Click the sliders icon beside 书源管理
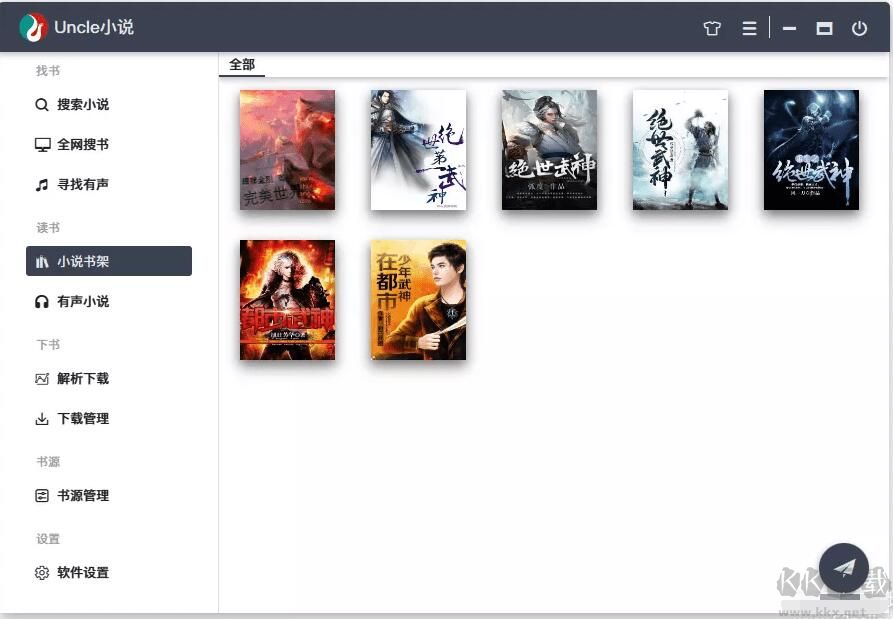Image resolution: width=893 pixels, height=619 pixels. (42, 495)
